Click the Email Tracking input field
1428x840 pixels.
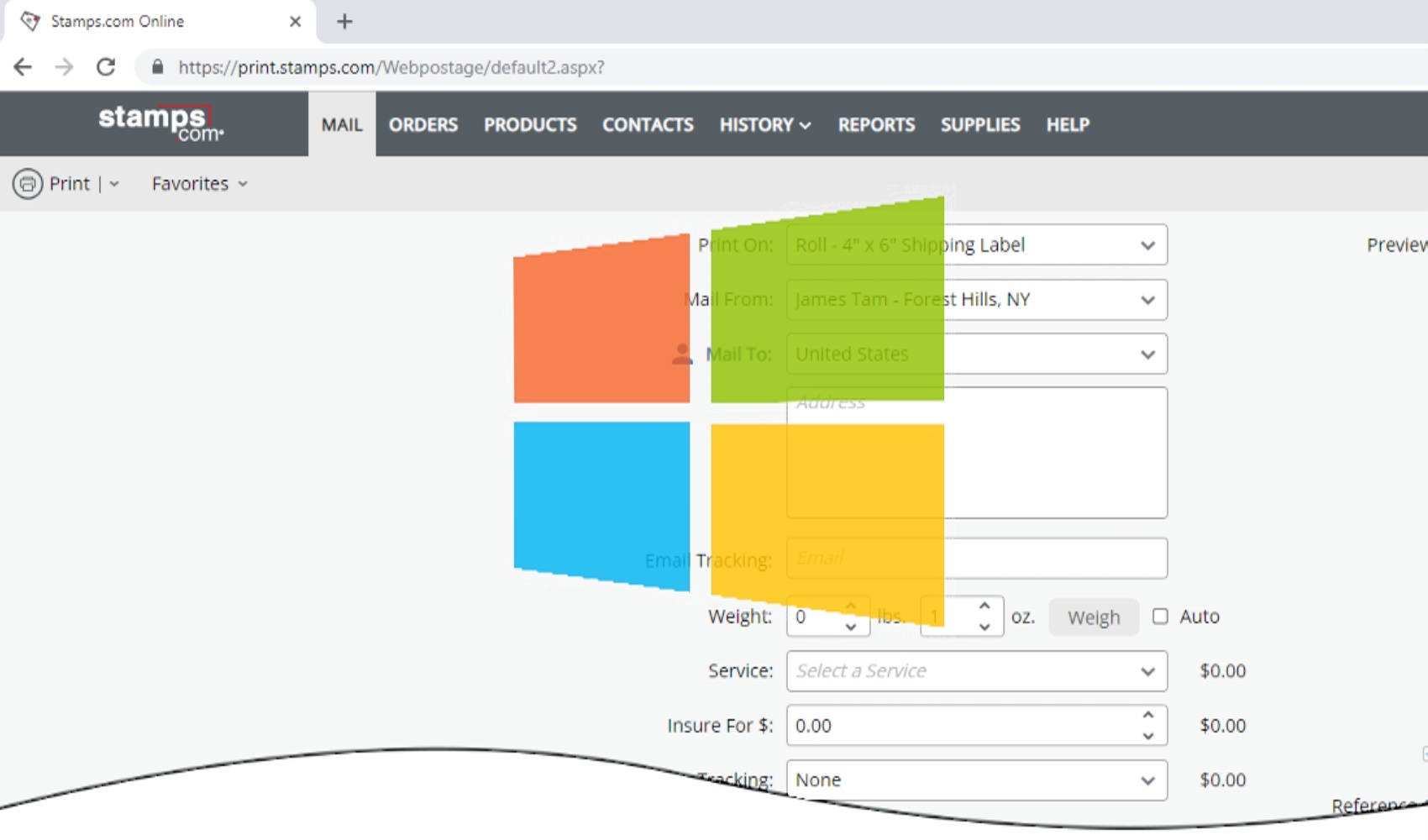click(x=977, y=558)
